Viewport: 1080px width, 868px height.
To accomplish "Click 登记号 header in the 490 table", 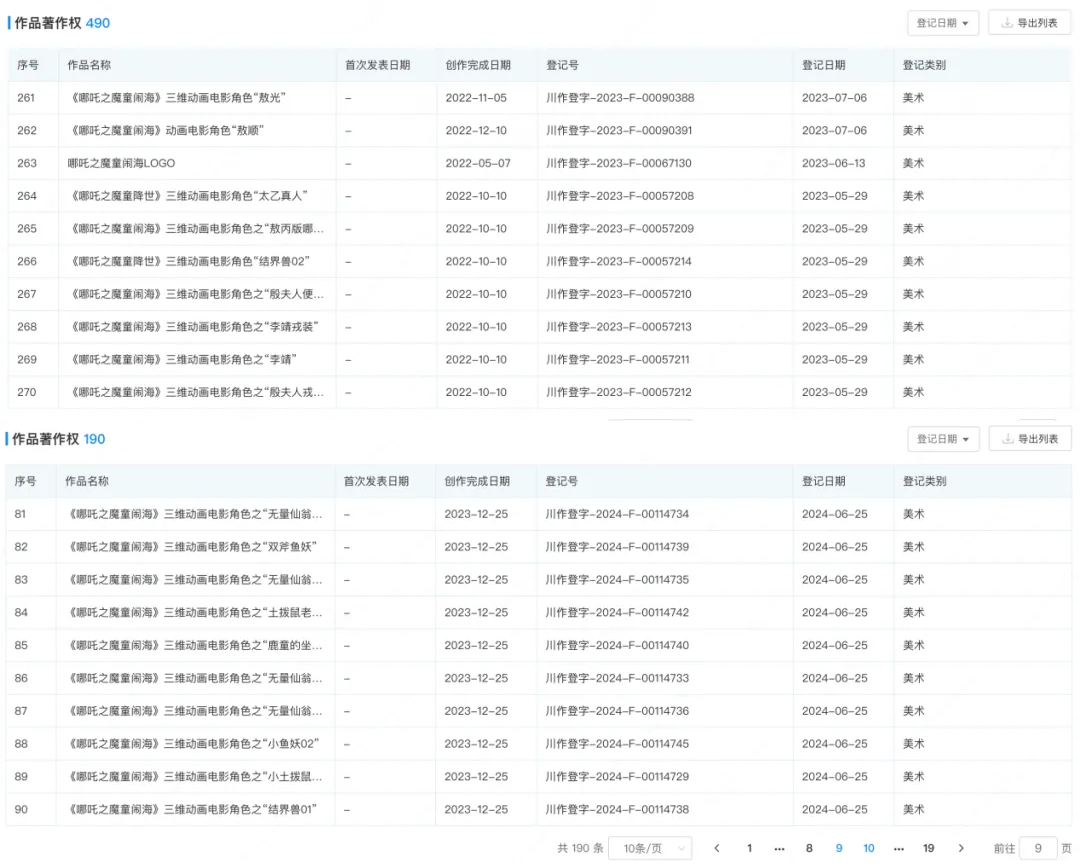I will coord(562,65).
